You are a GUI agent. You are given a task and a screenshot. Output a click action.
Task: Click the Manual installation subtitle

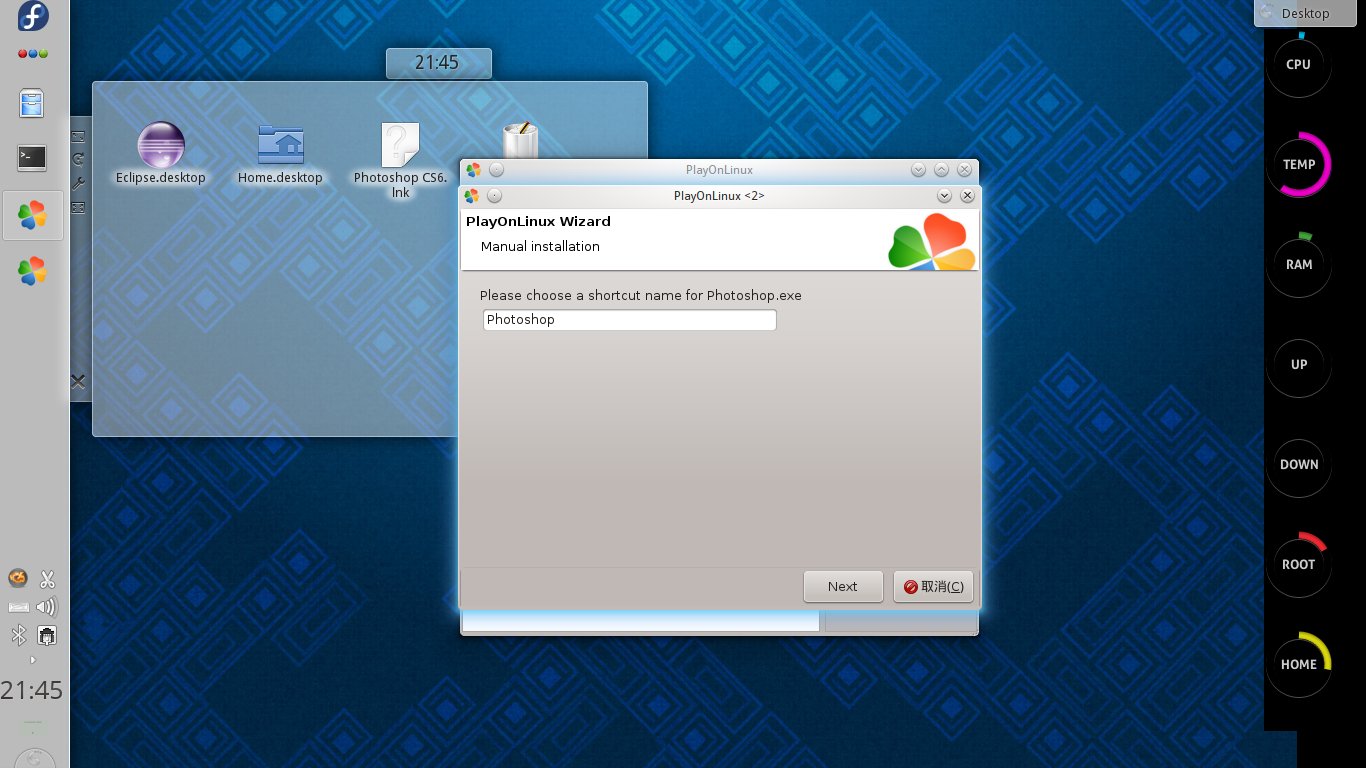(x=540, y=247)
